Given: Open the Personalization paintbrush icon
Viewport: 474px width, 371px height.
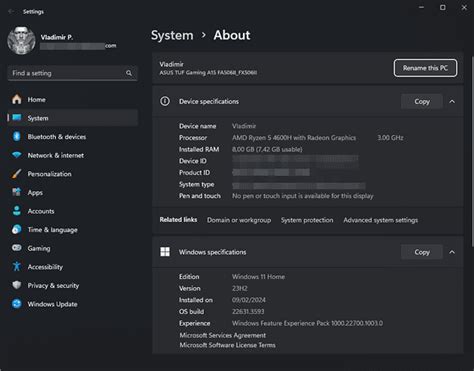Looking at the screenshot, I should click(16, 174).
